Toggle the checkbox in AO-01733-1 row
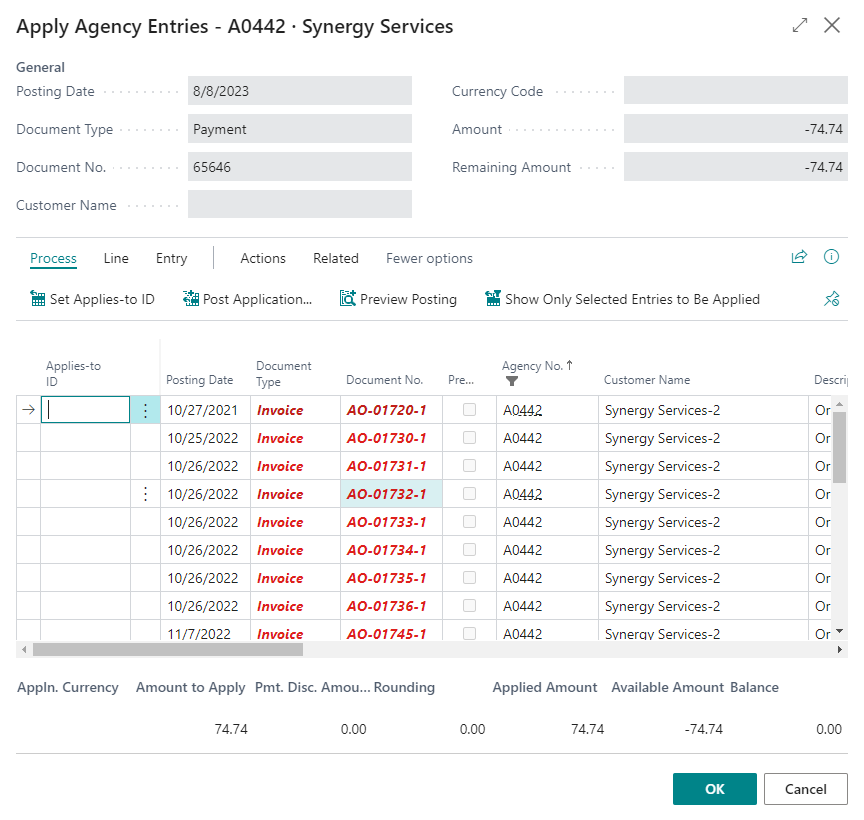864x820 pixels. coord(469,522)
